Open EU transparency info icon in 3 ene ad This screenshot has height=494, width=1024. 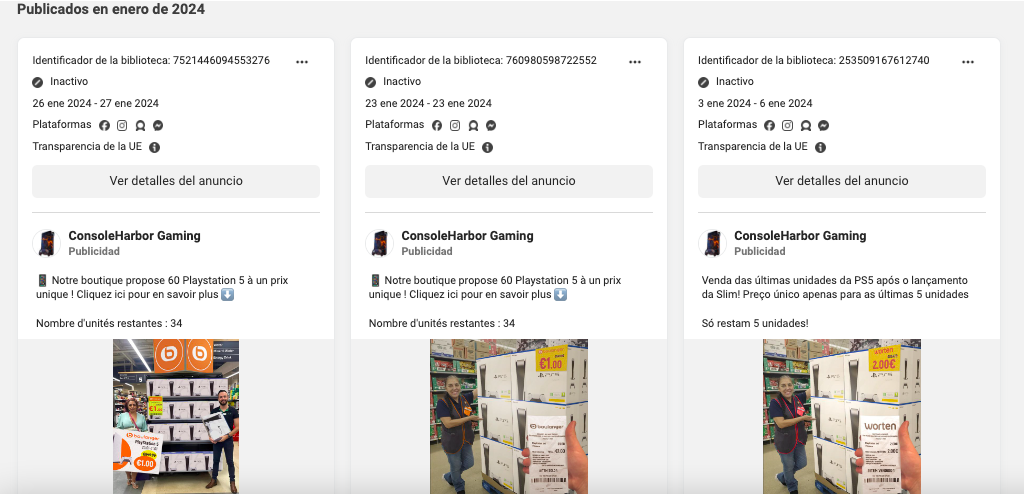click(820, 148)
